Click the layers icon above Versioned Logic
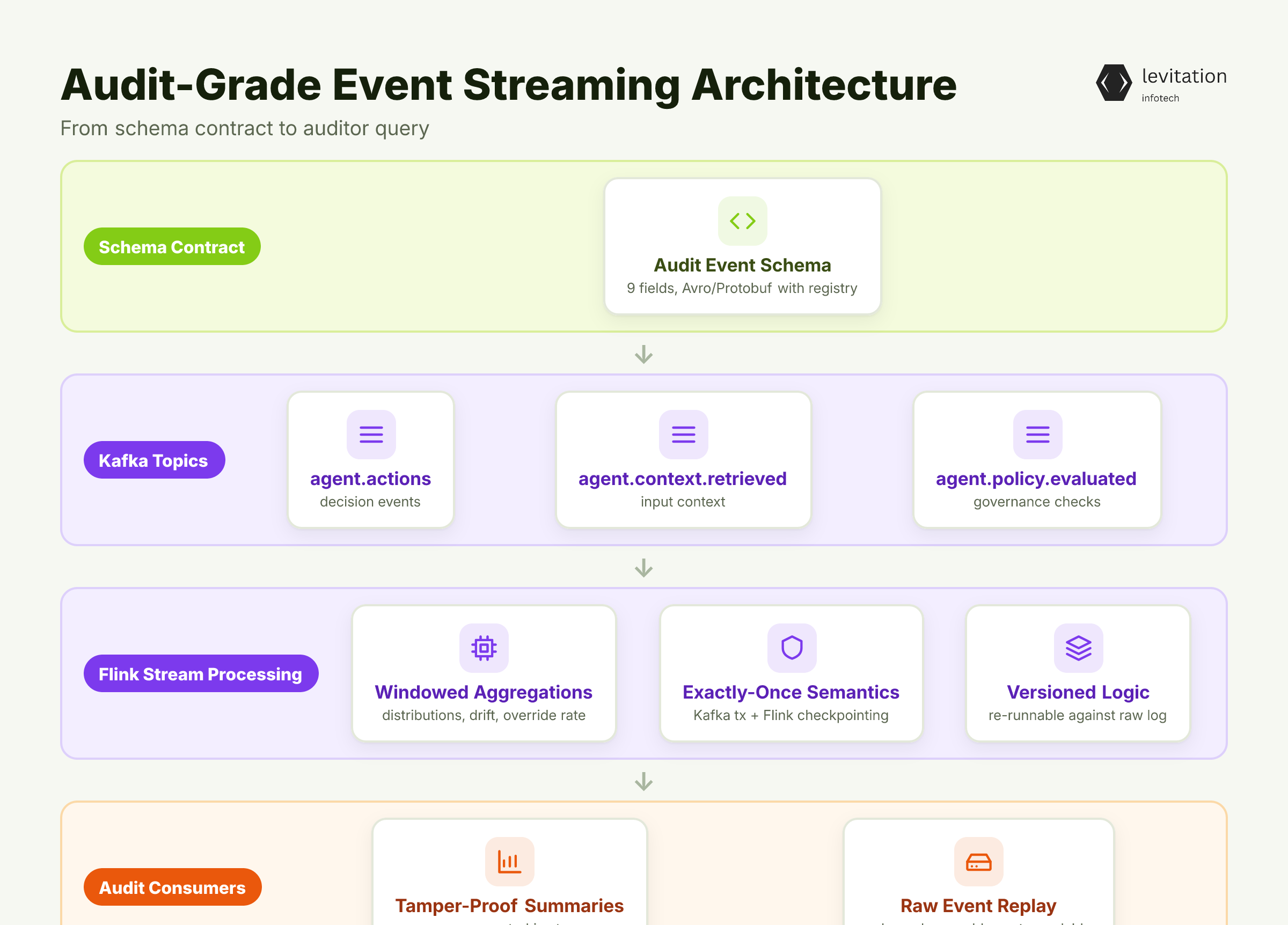 [1078, 648]
